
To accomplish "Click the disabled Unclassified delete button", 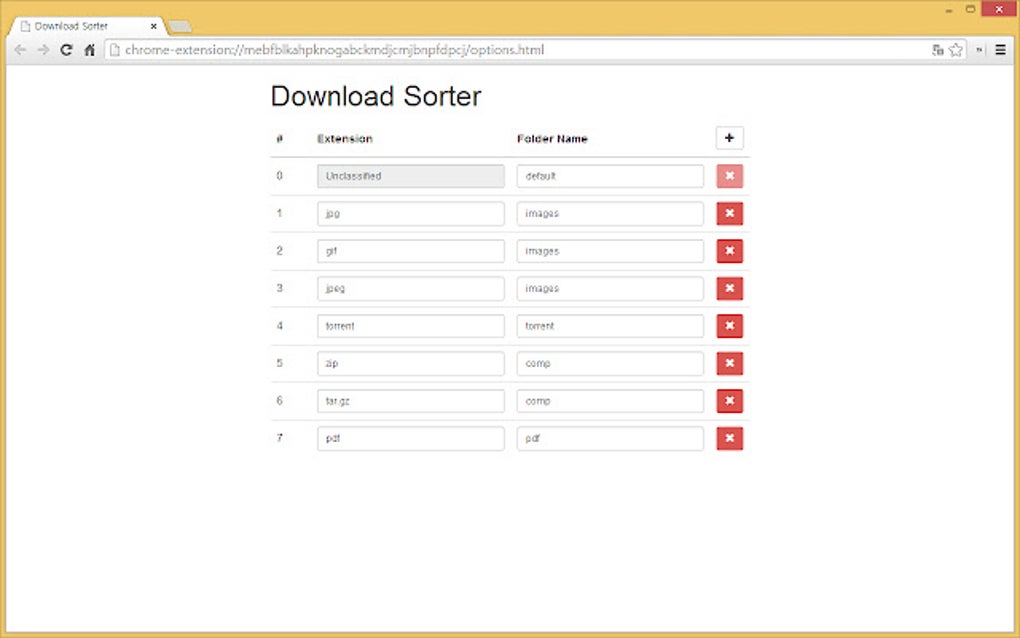I will click(730, 175).
